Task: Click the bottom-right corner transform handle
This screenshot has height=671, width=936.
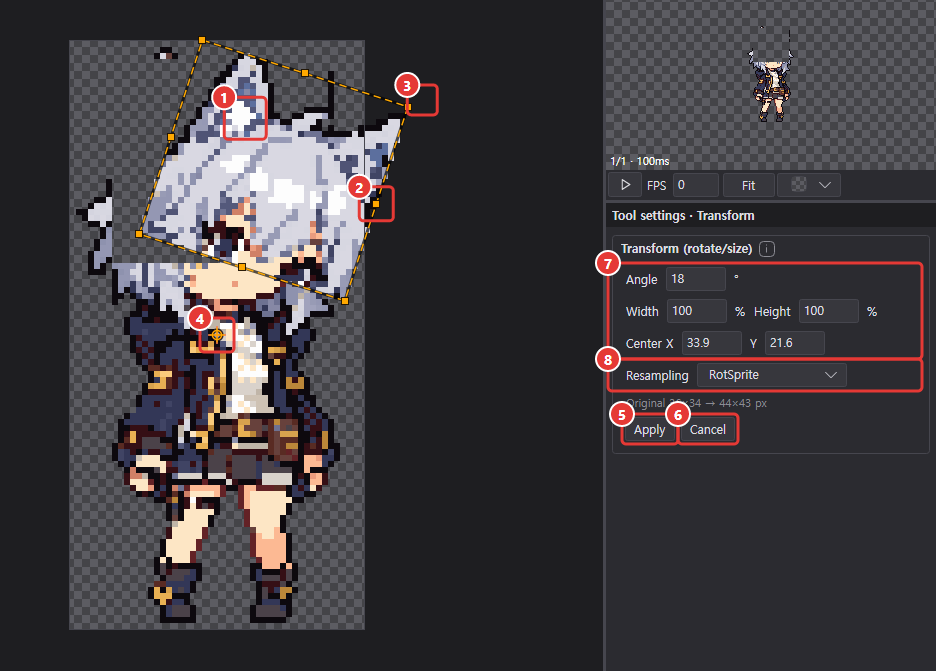Action: [345, 301]
